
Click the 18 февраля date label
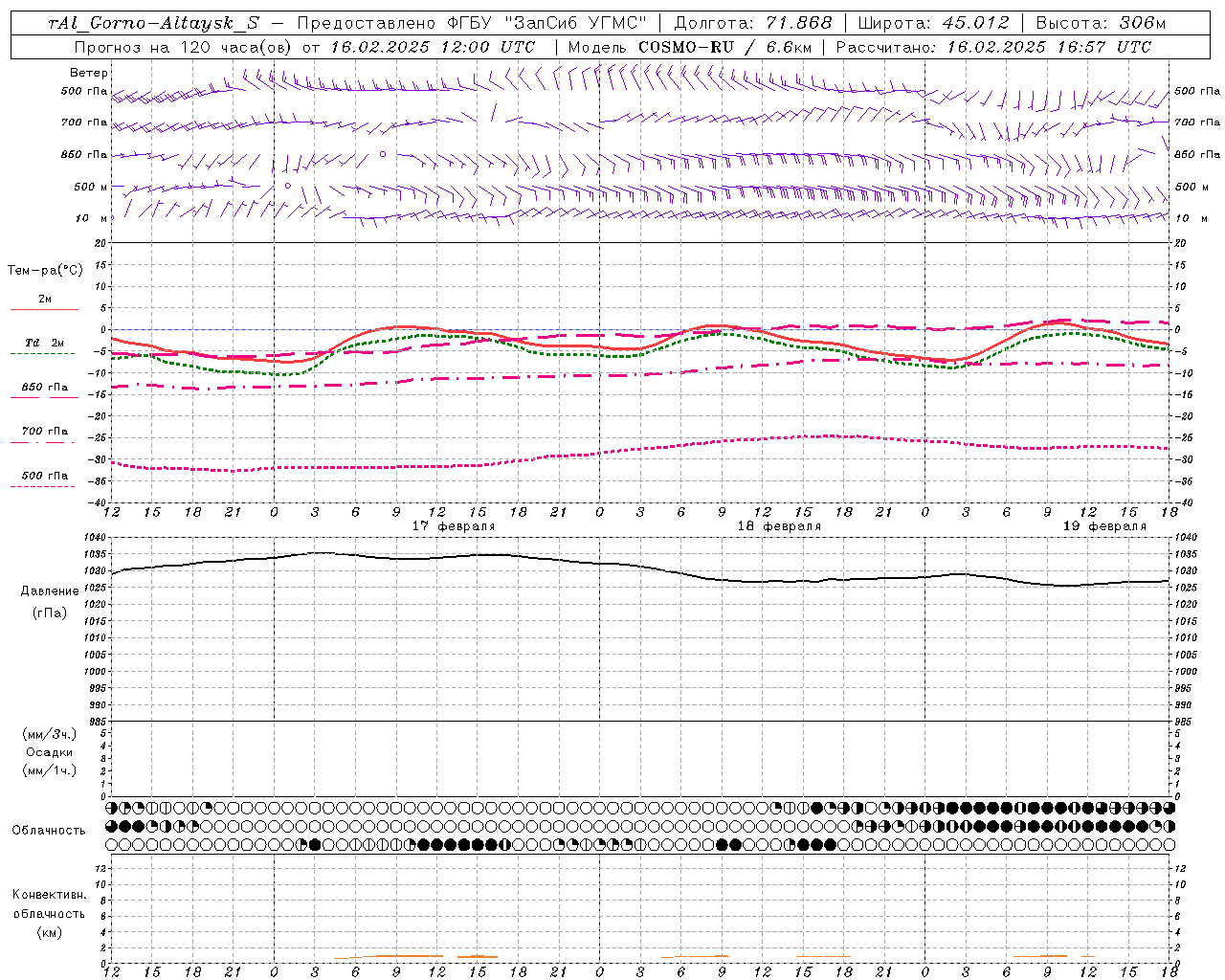[779, 526]
